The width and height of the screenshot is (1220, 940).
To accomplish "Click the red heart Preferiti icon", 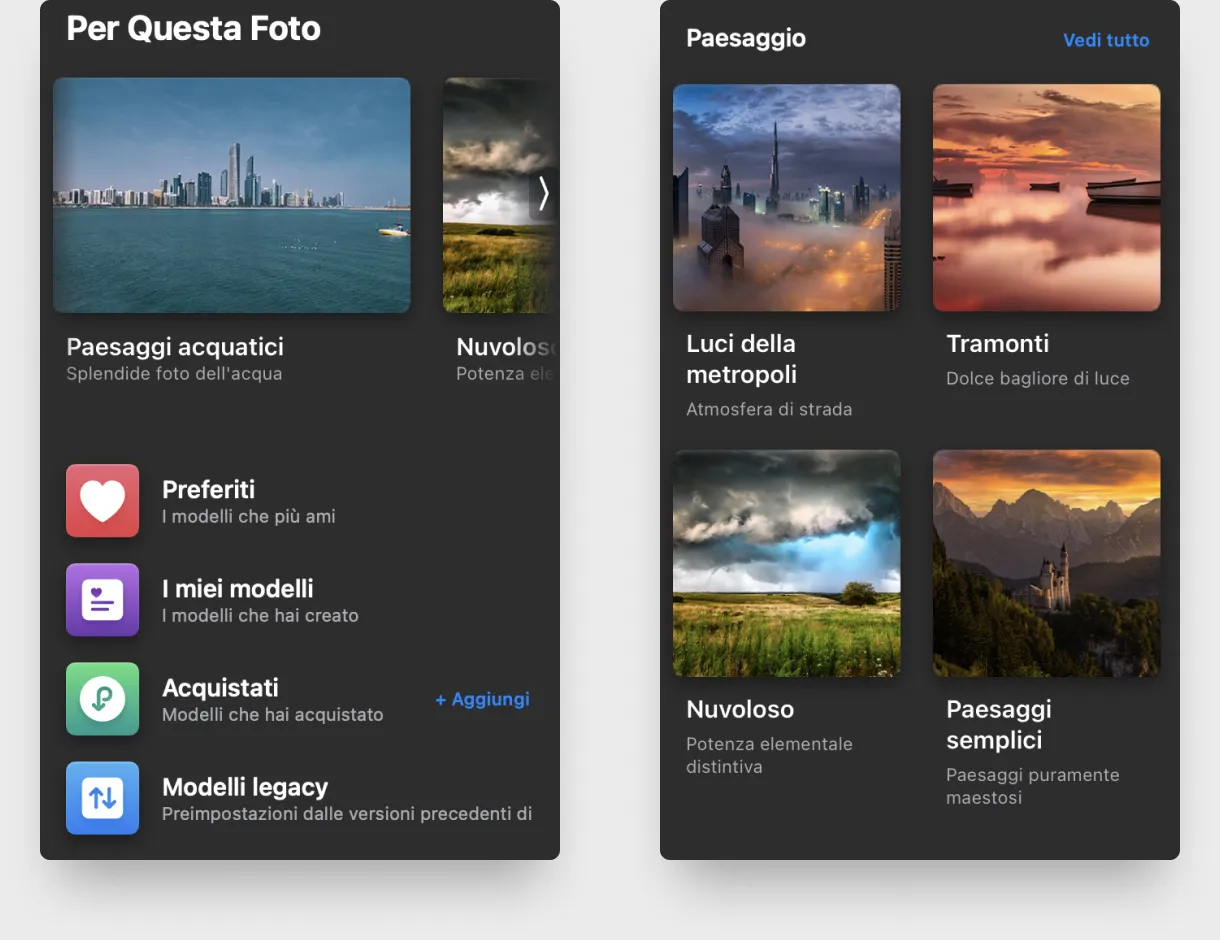I will point(102,500).
